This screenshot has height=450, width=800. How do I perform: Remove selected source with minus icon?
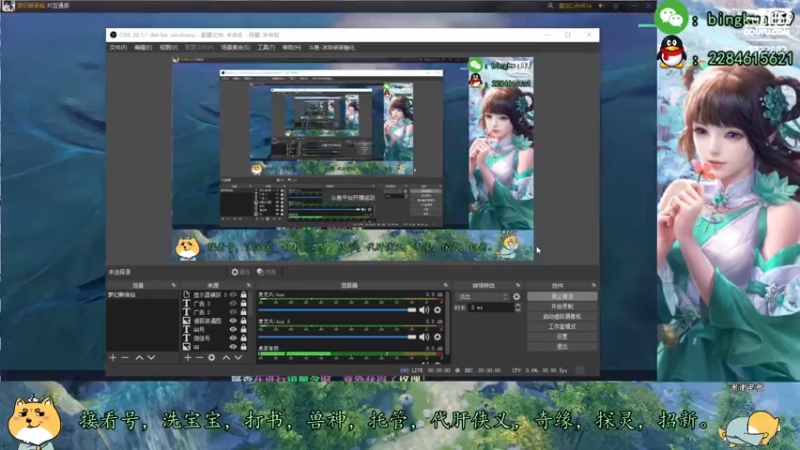click(x=199, y=358)
